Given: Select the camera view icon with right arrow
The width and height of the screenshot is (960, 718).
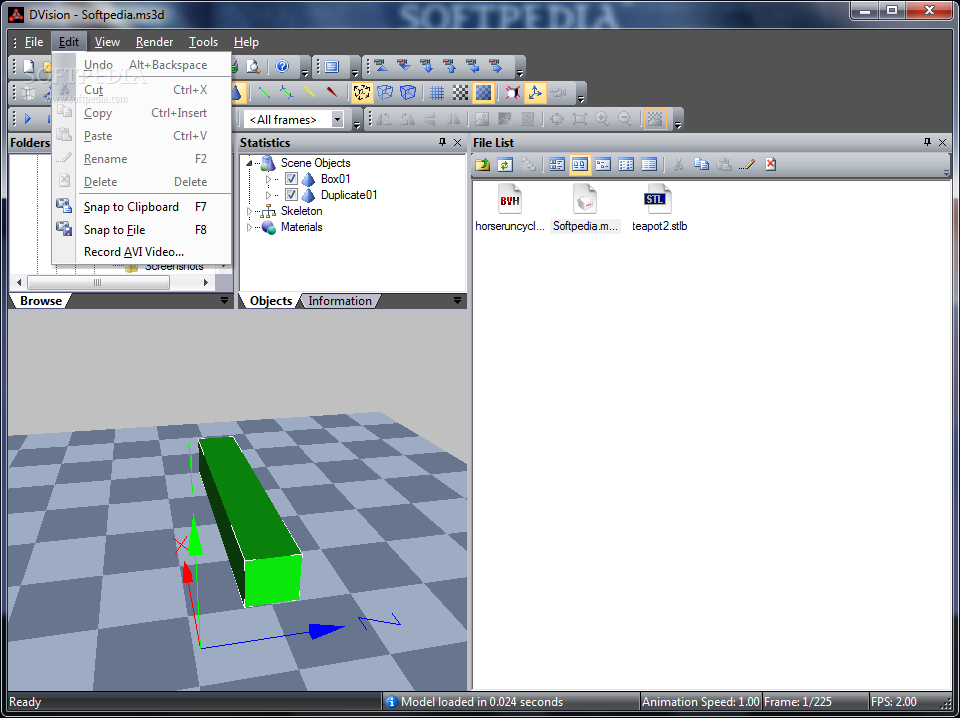Looking at the screenshot, I should point(496,65).
